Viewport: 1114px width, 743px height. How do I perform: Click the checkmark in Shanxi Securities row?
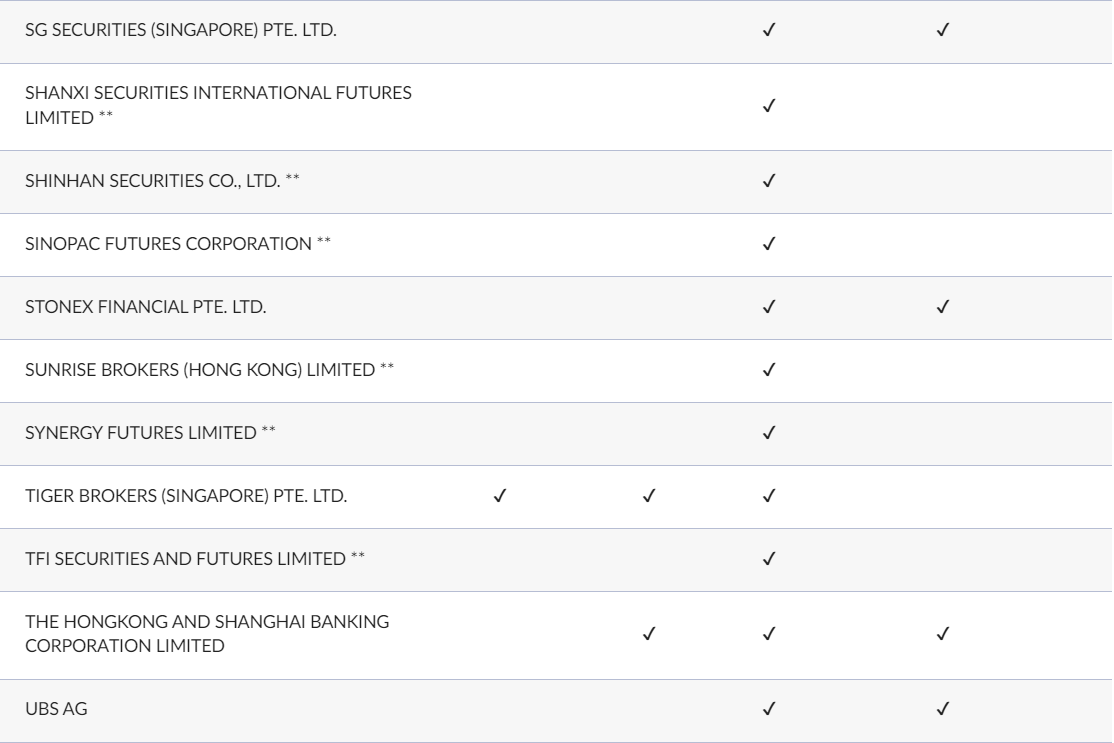pyautogui.click(x=769, y=106)
